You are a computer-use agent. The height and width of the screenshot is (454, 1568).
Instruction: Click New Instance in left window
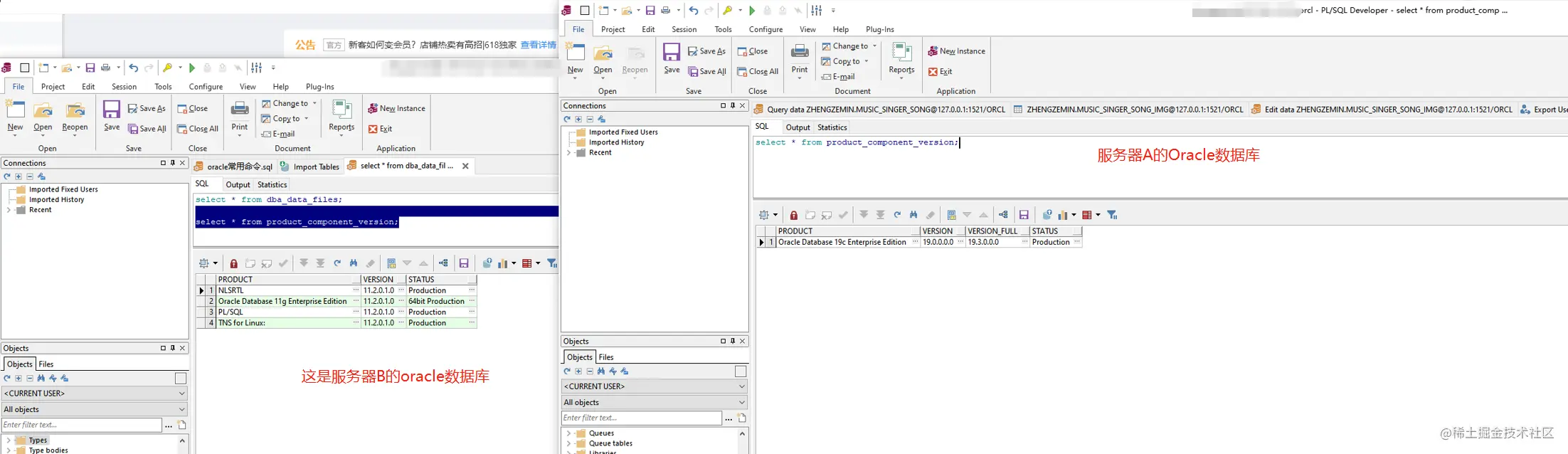[396, 108]
